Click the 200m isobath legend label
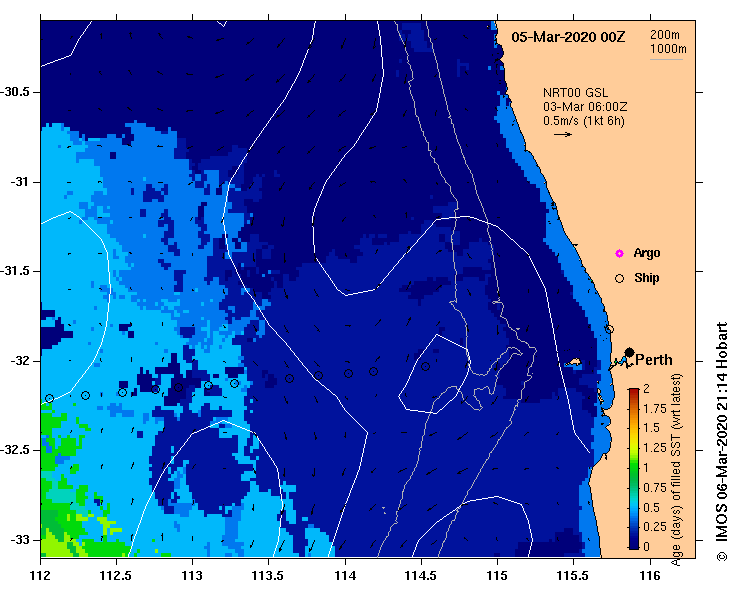Screen dimensions: 739x592 pyautogui.click(x=665, y=34)
